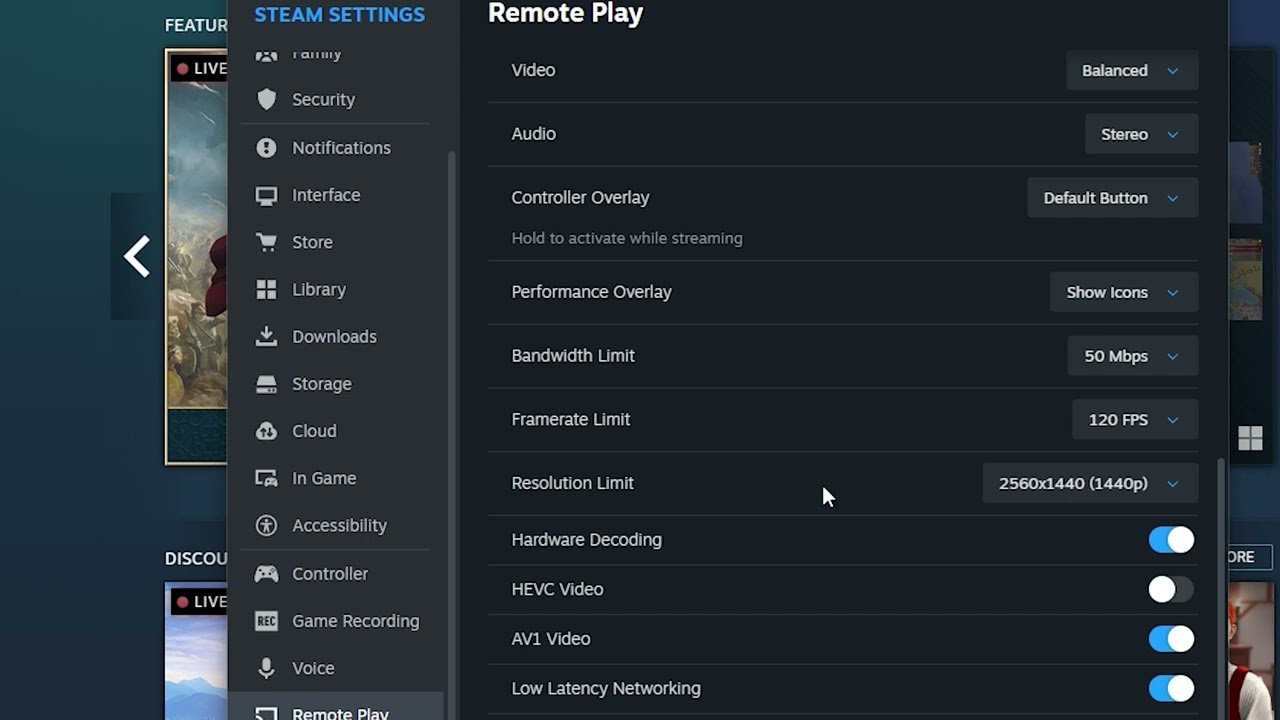Screen dimensions: 1280x720
Task: Open Framerate Limit 120 FPS dropdown
Action: [x=1134, y=420]
